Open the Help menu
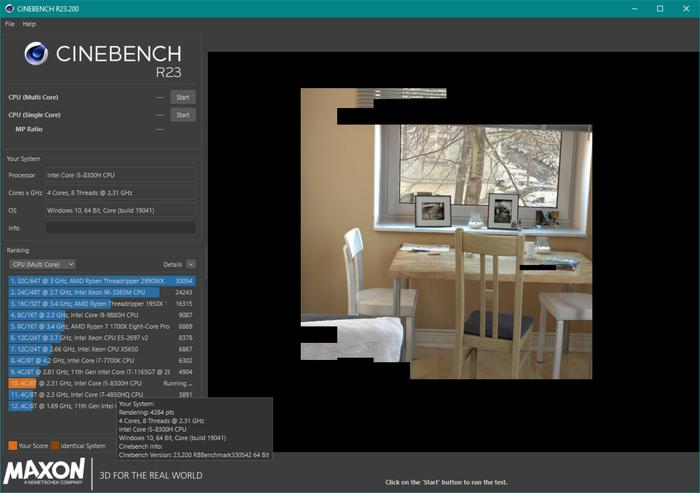Viewport: 700px width, 493px height. 29,24
